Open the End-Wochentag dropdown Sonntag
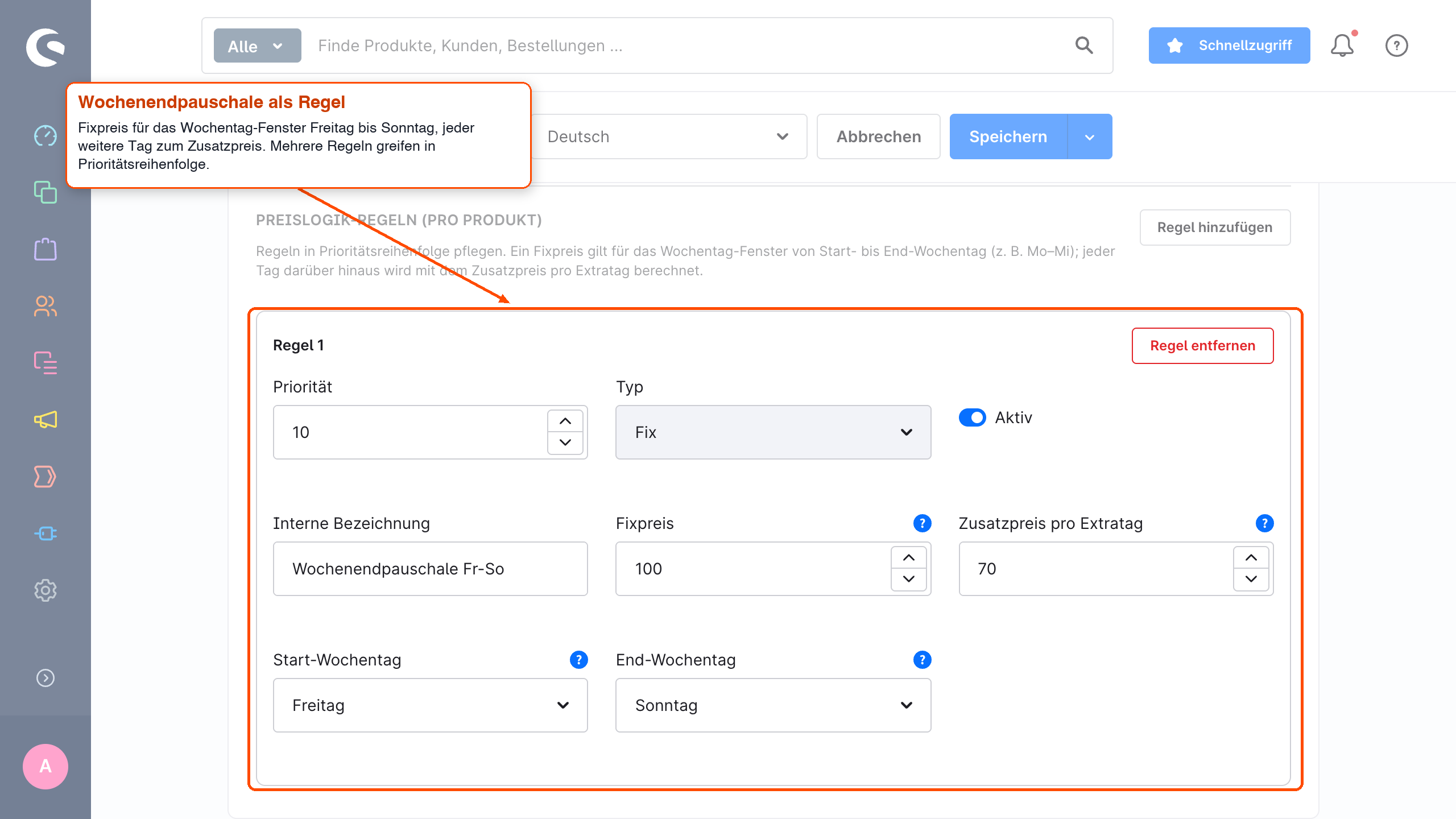The image size is (1456, 819). coord(773,705)
